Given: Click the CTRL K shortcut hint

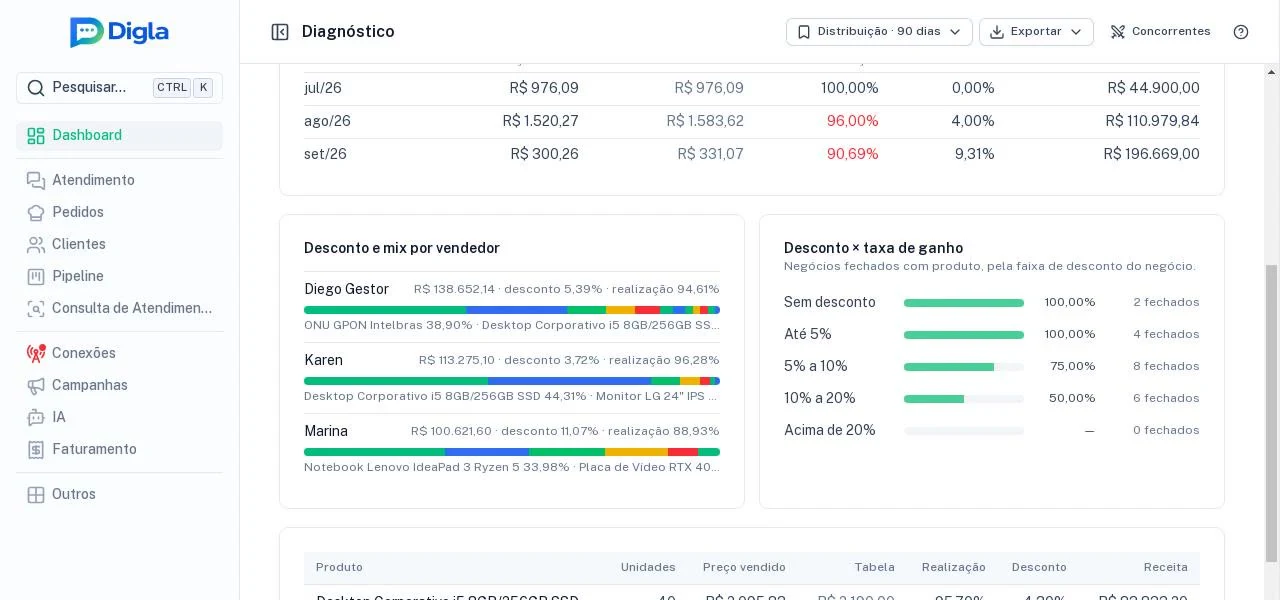Looking at the screenshot, I should [183, 88].
